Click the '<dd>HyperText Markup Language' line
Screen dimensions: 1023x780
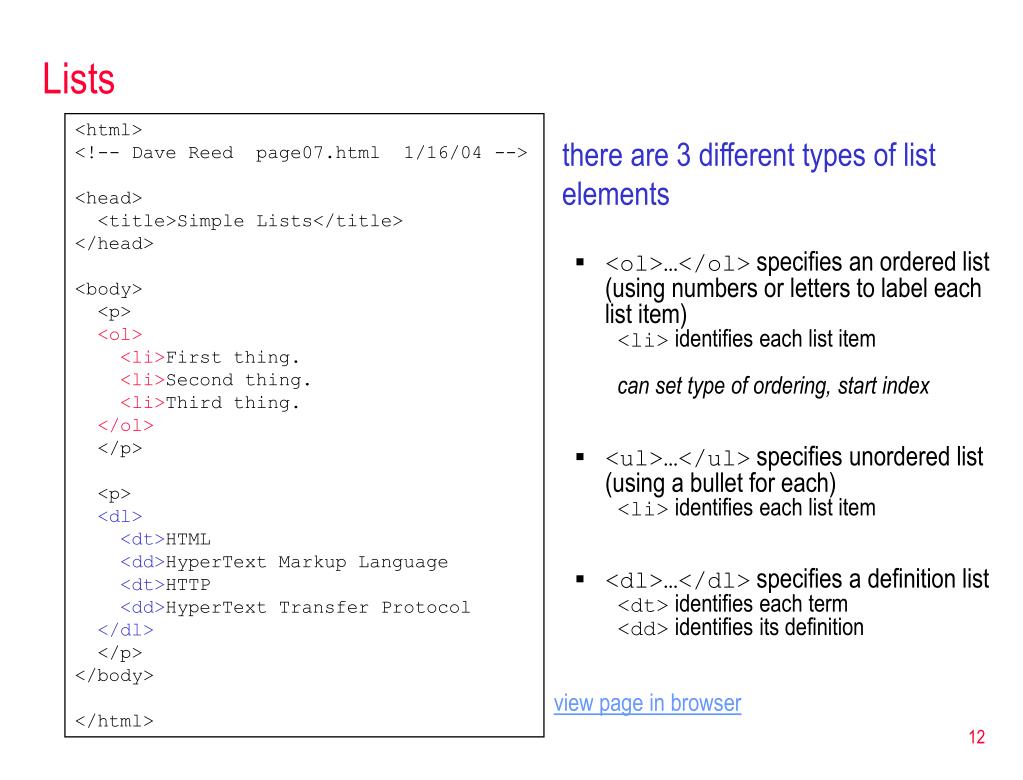click(284, 562)
